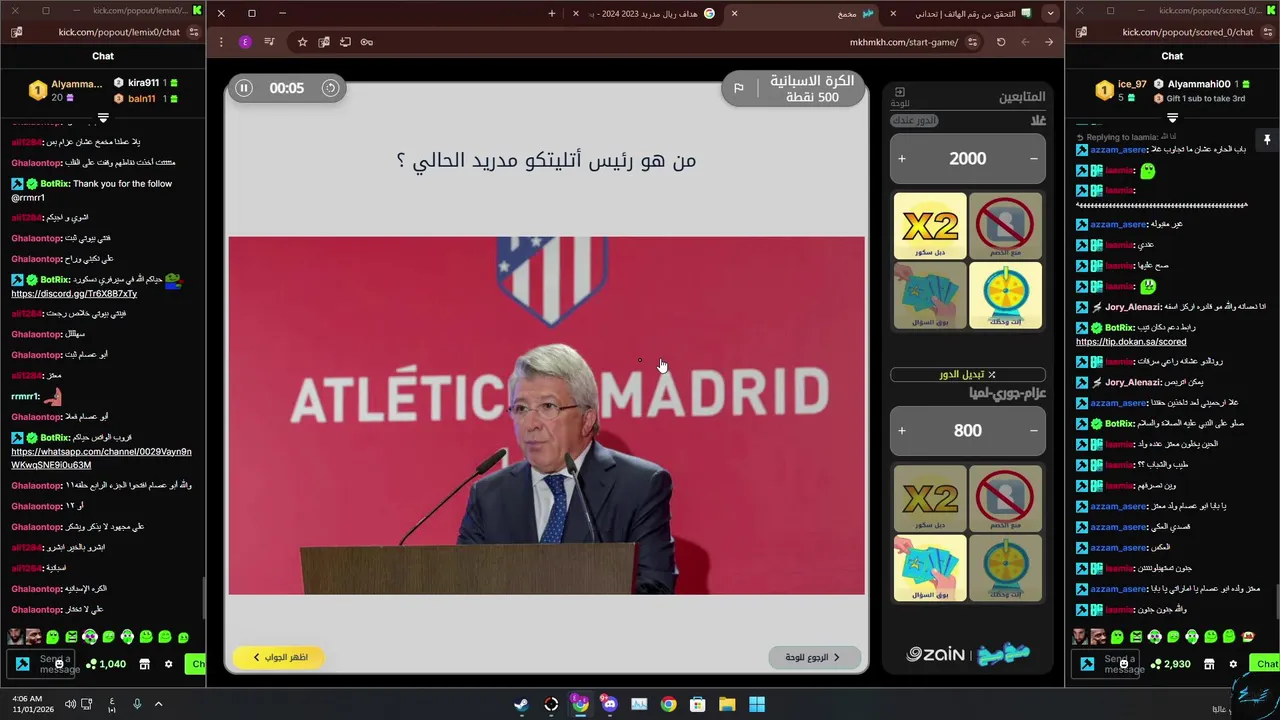
Task: Open browser media control icon
Action: coord(269,42)
